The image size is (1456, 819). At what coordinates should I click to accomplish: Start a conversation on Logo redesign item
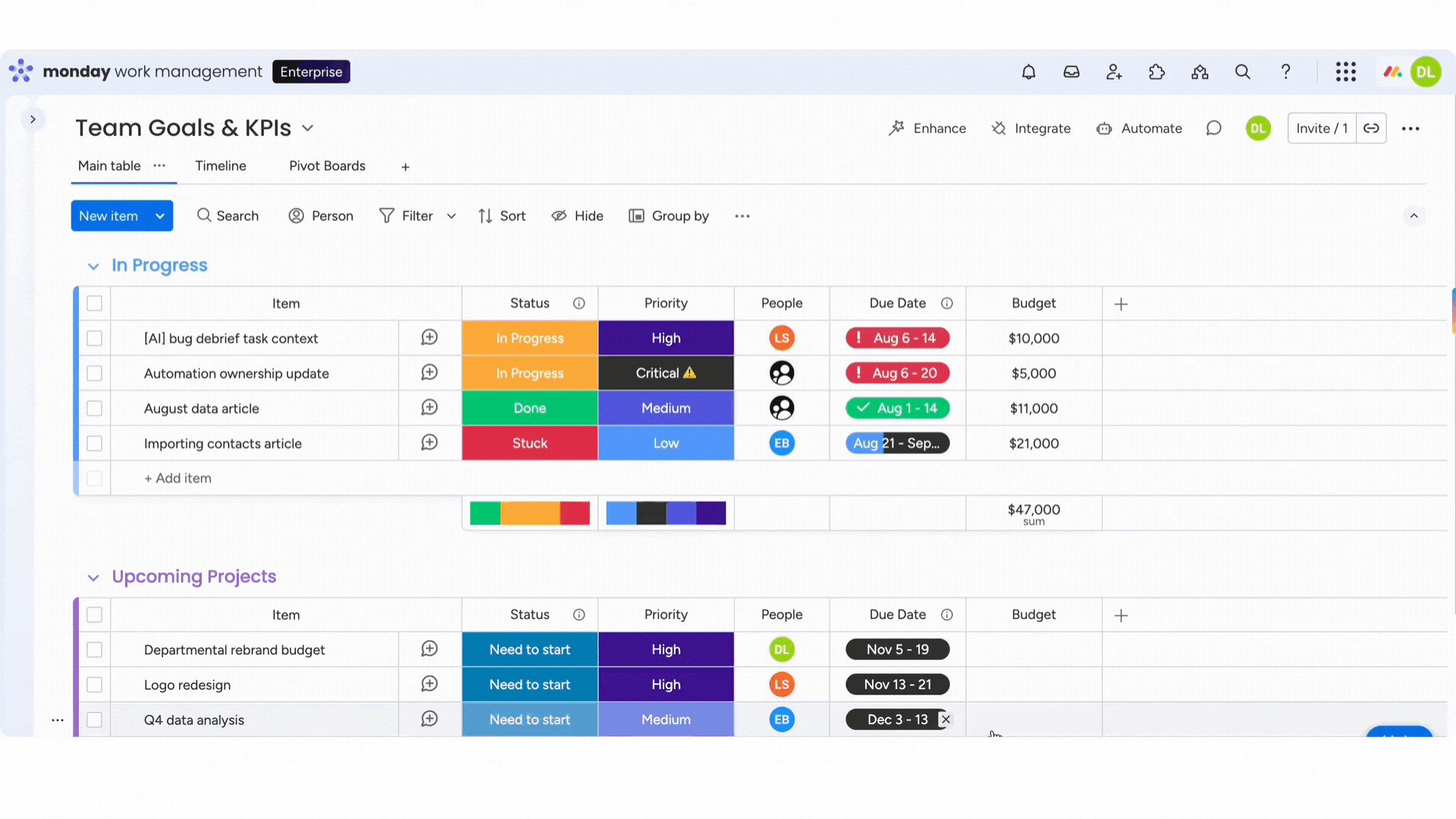coord(429,684)
